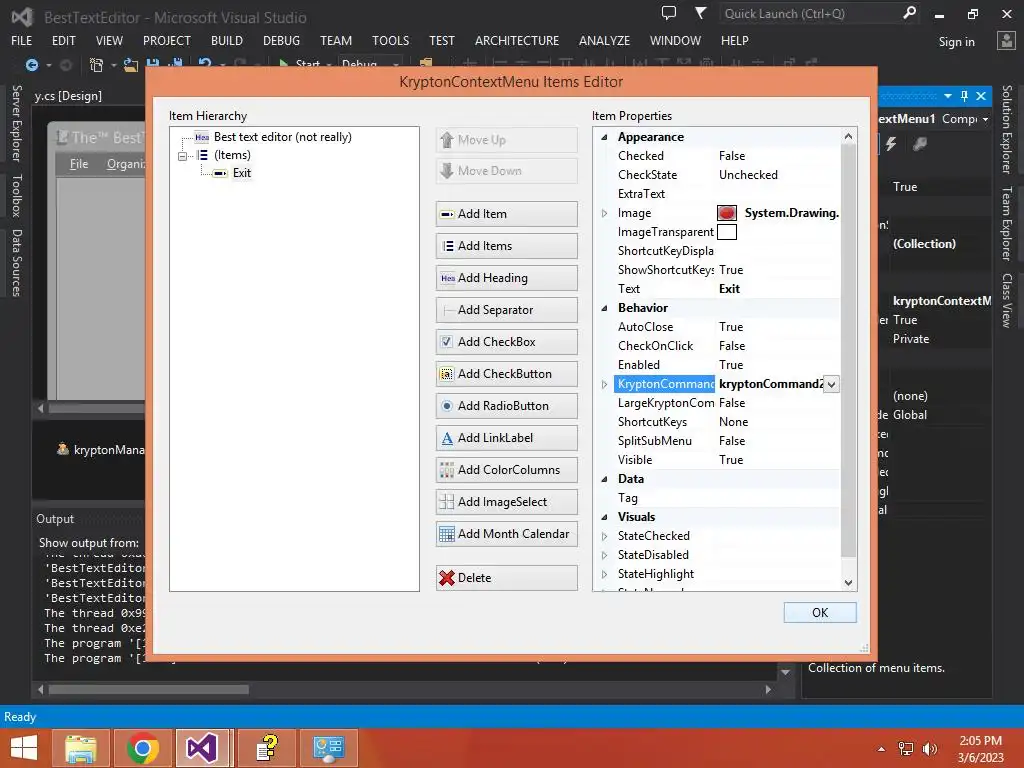
Task: Open the Toolbox side tab
Action: pos(17,196)
